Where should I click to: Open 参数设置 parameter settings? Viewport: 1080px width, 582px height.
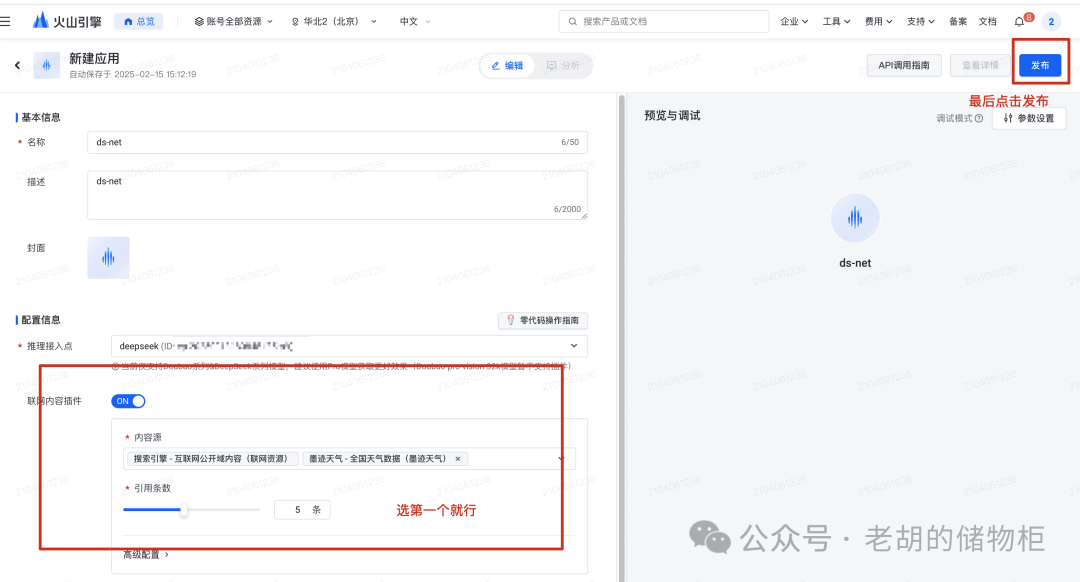(x=1029, y=118)
